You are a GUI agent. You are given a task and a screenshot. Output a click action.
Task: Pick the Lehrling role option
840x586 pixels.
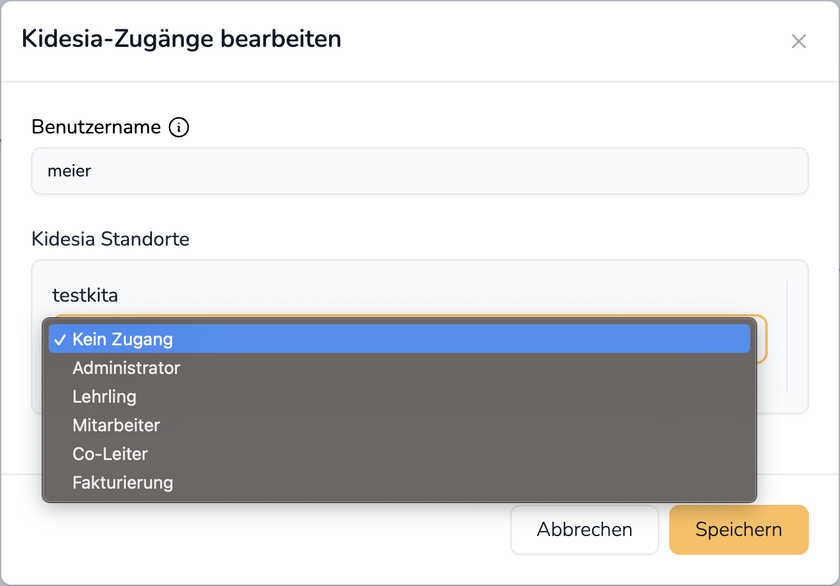(104, 397)
